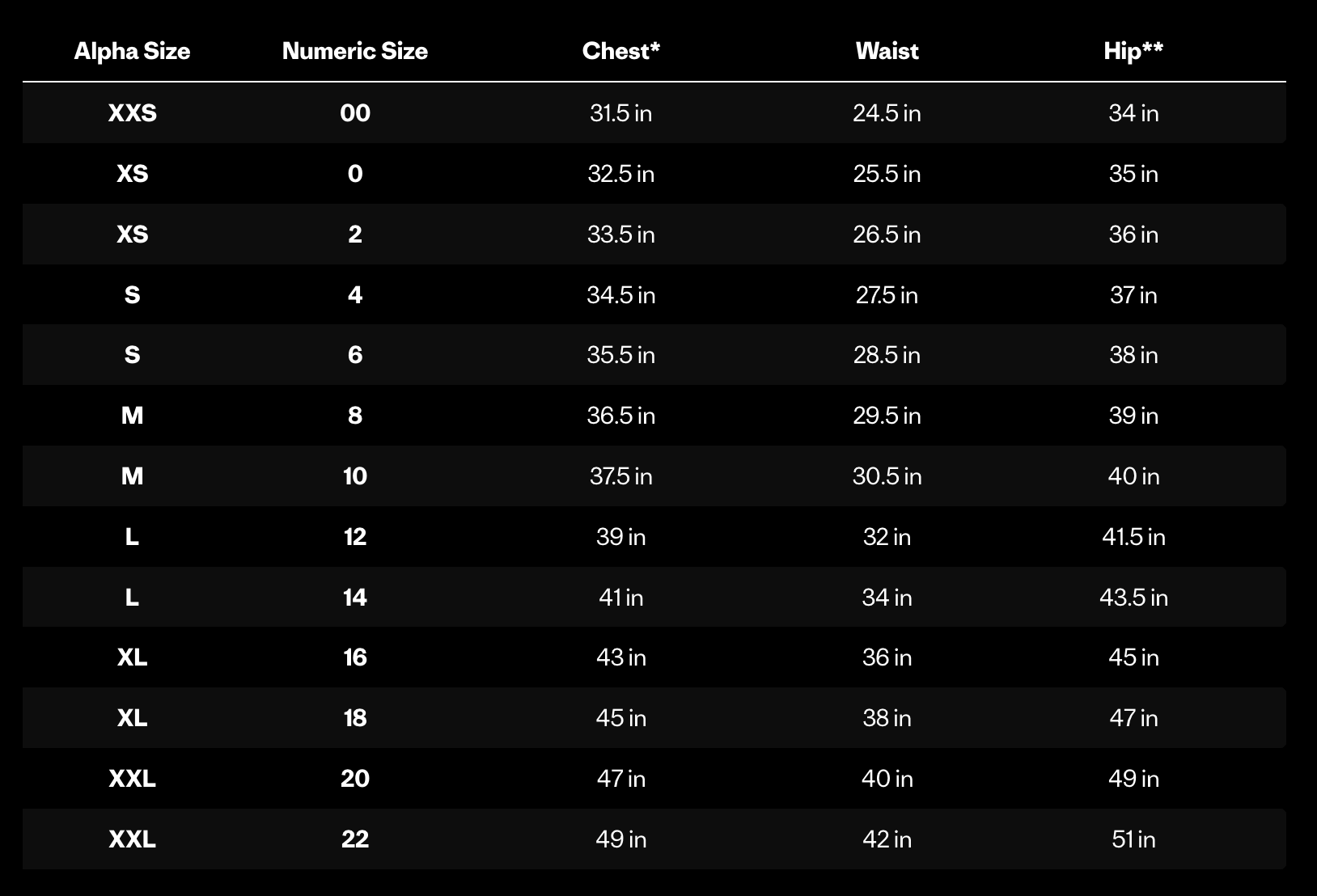
Task: Select the 35.5 in chest value
Action: tap(621, 355)
